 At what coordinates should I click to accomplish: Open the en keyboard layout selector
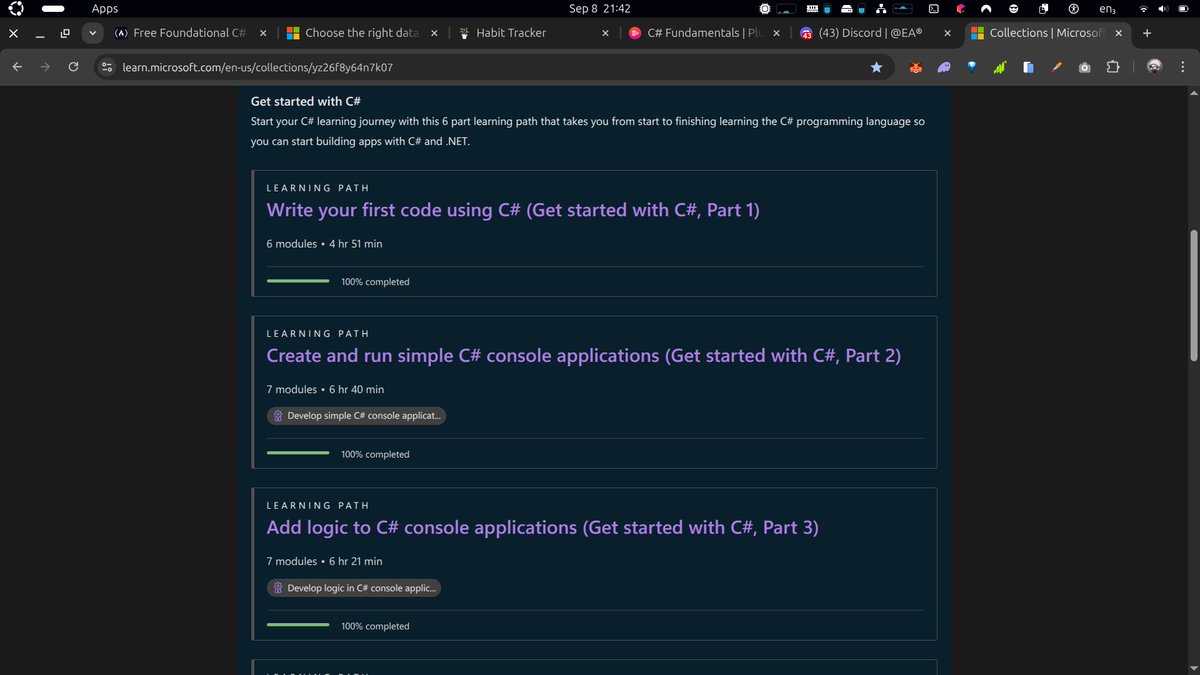[1107, 9]
